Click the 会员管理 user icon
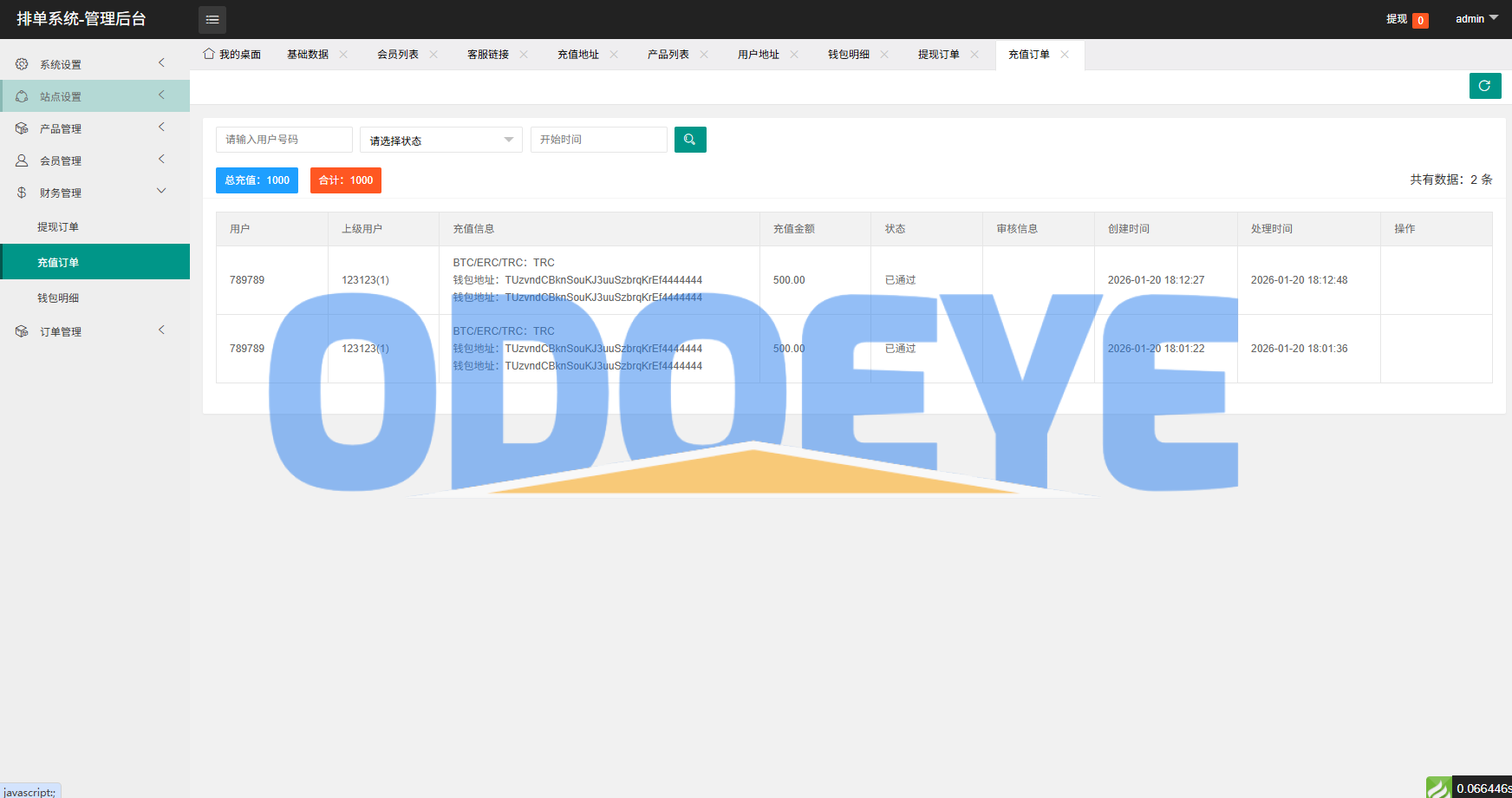1512x798 pixels. tap(22, 160)
